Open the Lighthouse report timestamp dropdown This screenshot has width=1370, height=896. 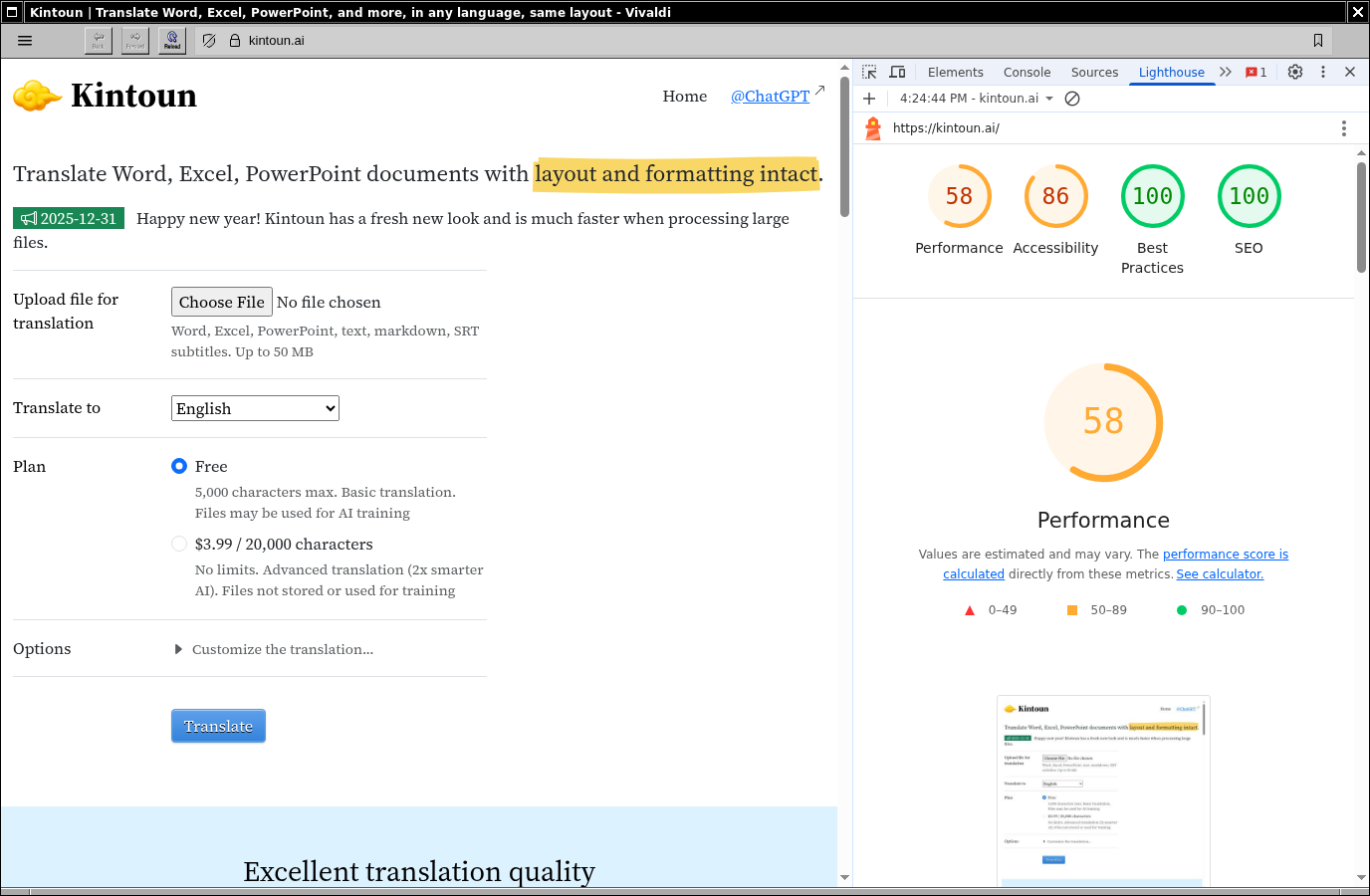975,99
